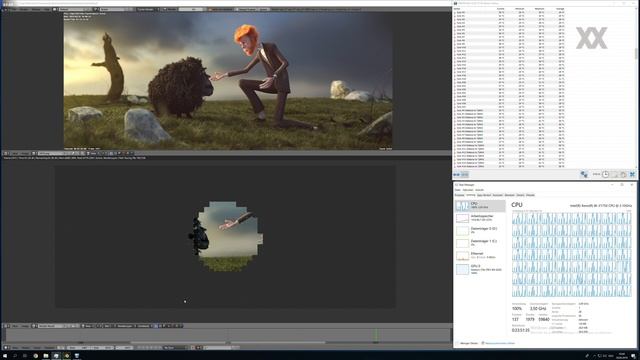
Task: Click the network icon in sensor toolbar
Action: click(x=584, y=174)
